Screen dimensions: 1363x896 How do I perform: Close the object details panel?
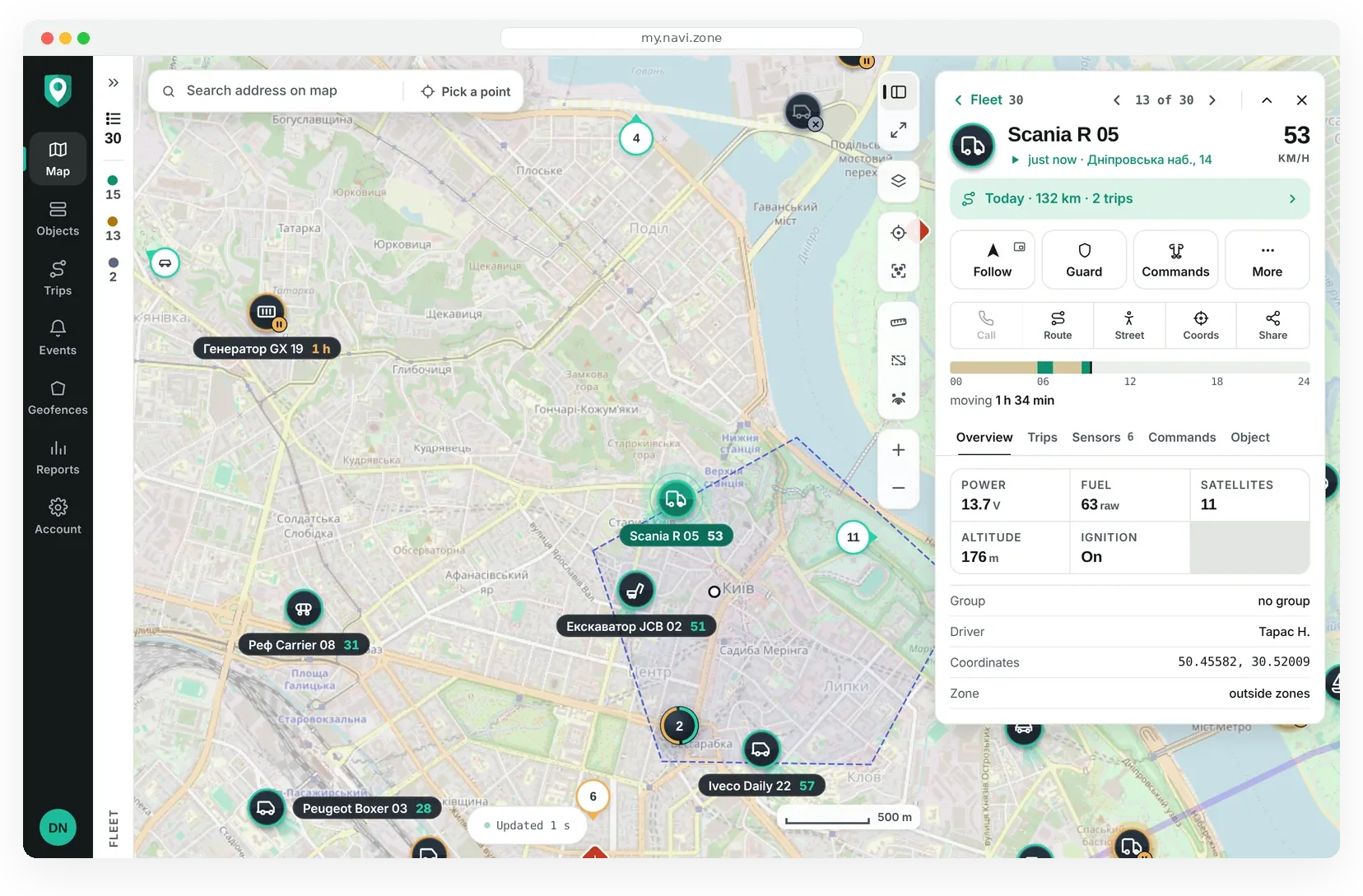point(1301,100)
